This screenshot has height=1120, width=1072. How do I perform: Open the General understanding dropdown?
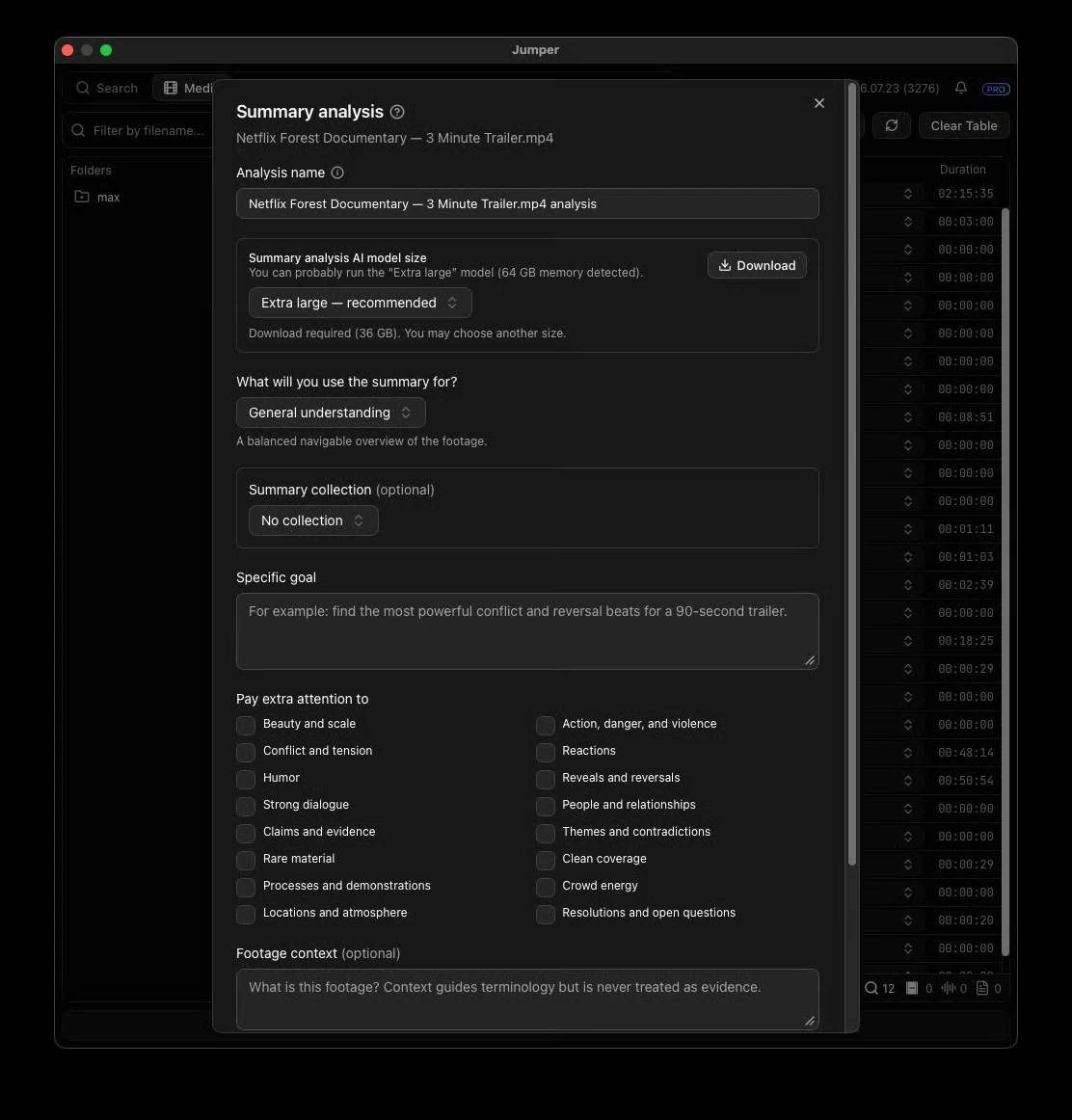coord(331,413)
